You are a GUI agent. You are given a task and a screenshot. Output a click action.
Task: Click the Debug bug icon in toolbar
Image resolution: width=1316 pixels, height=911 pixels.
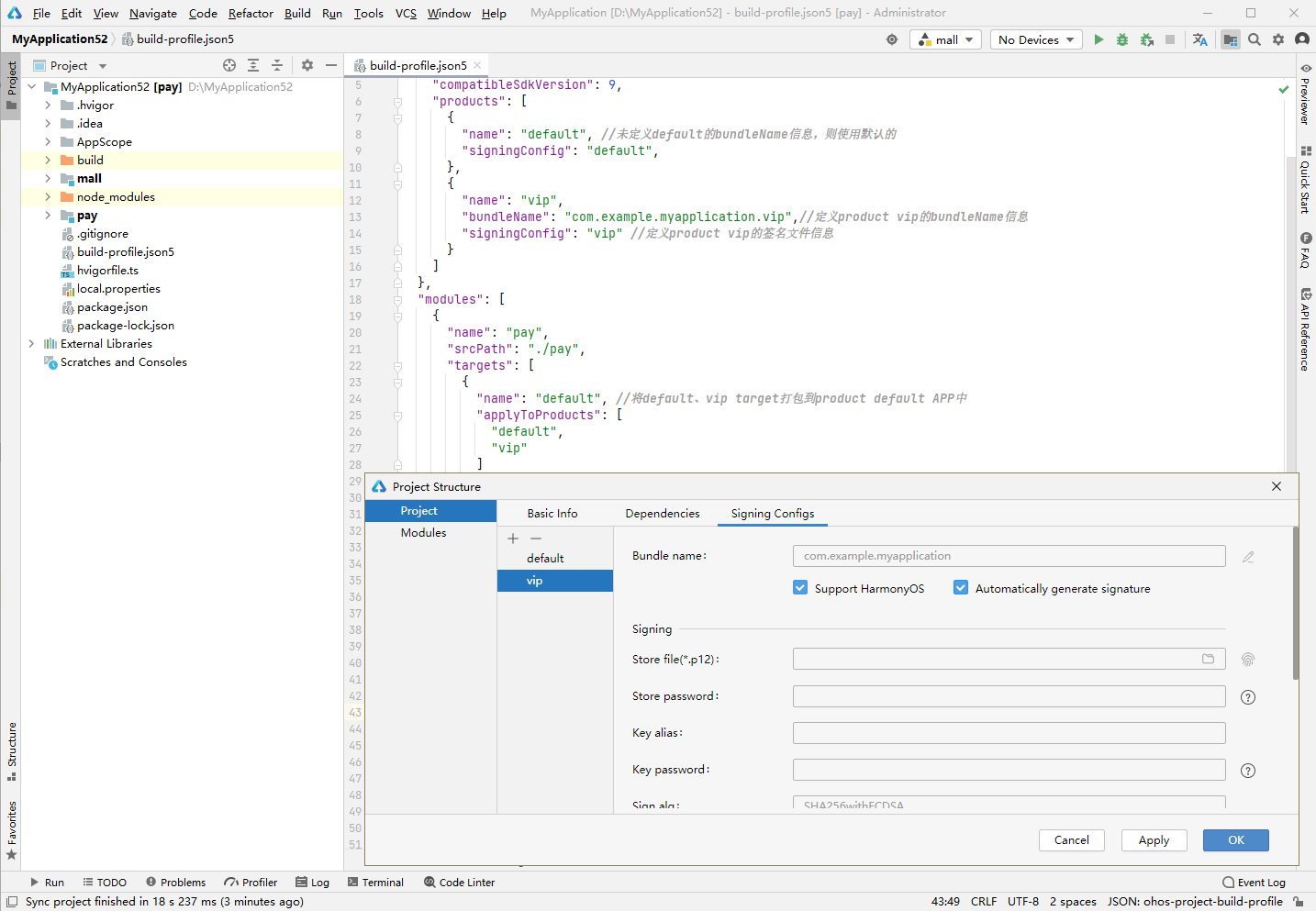[1122, 39]
